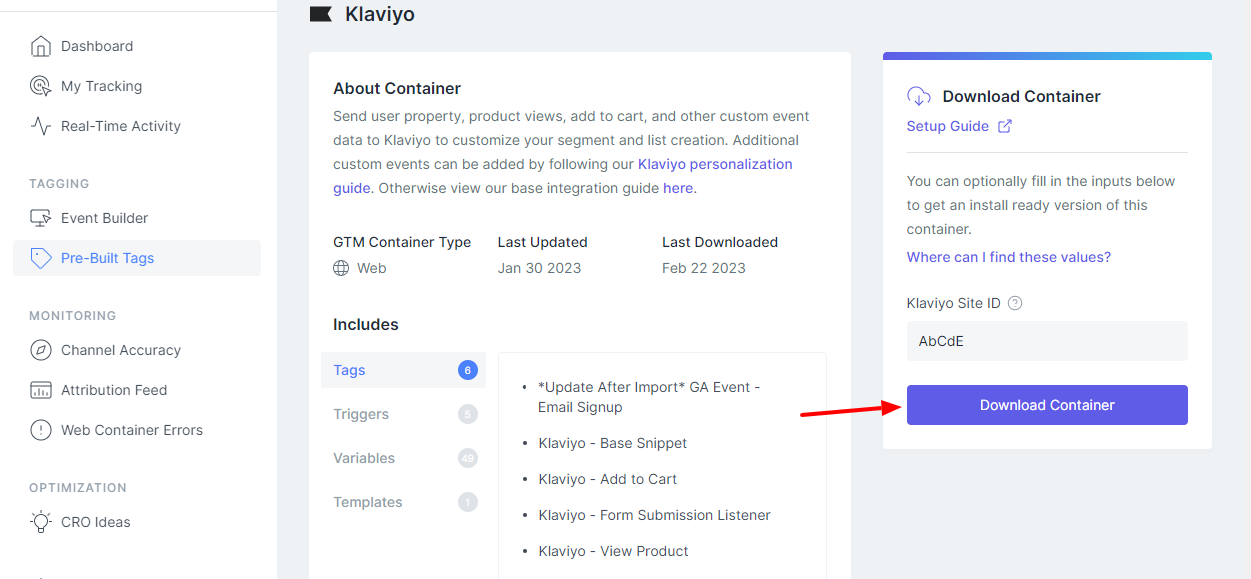Click 'Klaviyo - Add to Cart' list item
The image size is (1251, 579).
tap(608, 479)
